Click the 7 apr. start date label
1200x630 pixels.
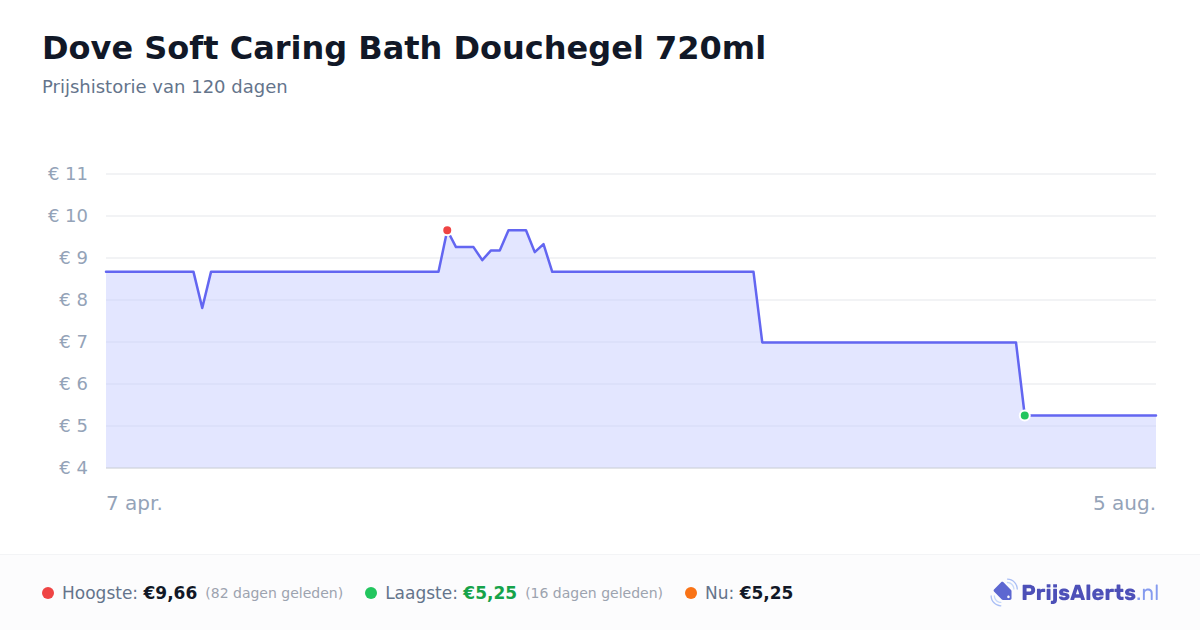click(135, 503)
